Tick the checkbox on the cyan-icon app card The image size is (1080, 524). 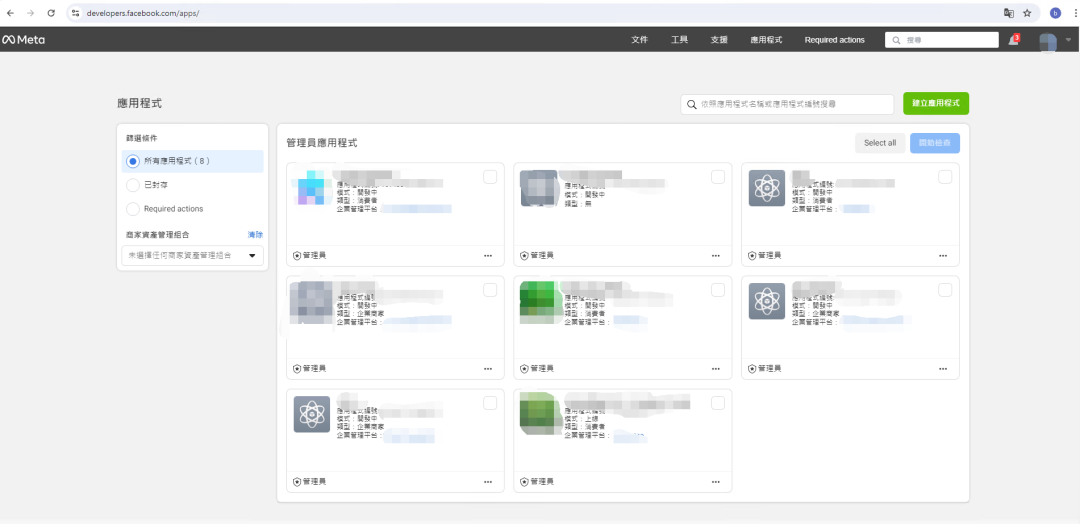tap(490, 177)
